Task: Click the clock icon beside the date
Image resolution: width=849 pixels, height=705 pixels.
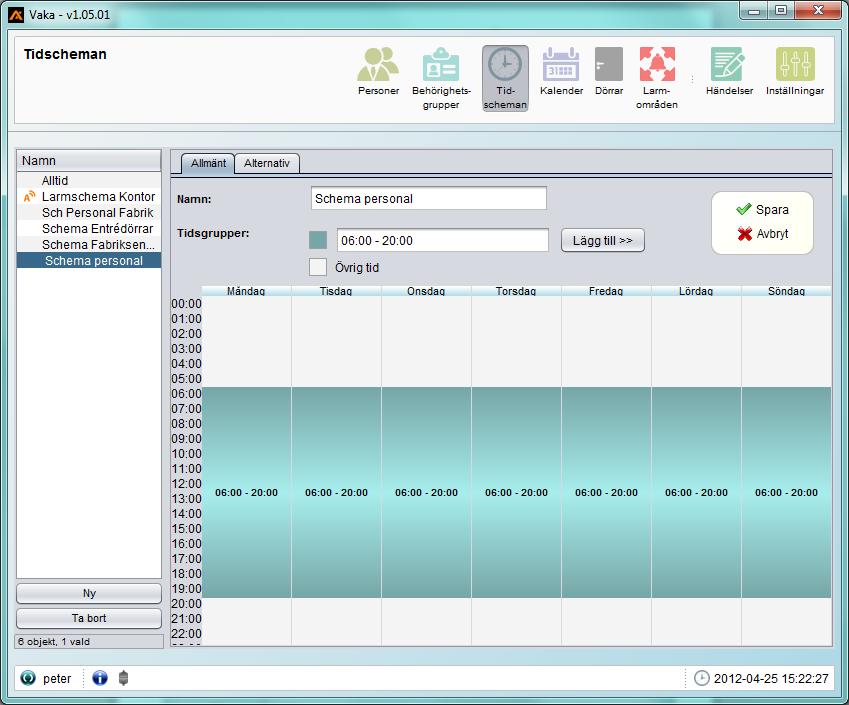Action: pos(701,678)
